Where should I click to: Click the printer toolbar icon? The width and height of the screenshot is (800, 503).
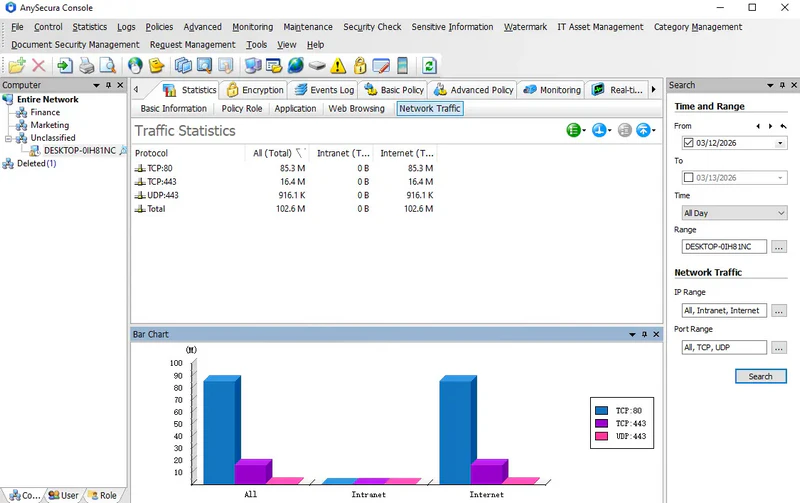pyautogui.click(x=86, y=66)
